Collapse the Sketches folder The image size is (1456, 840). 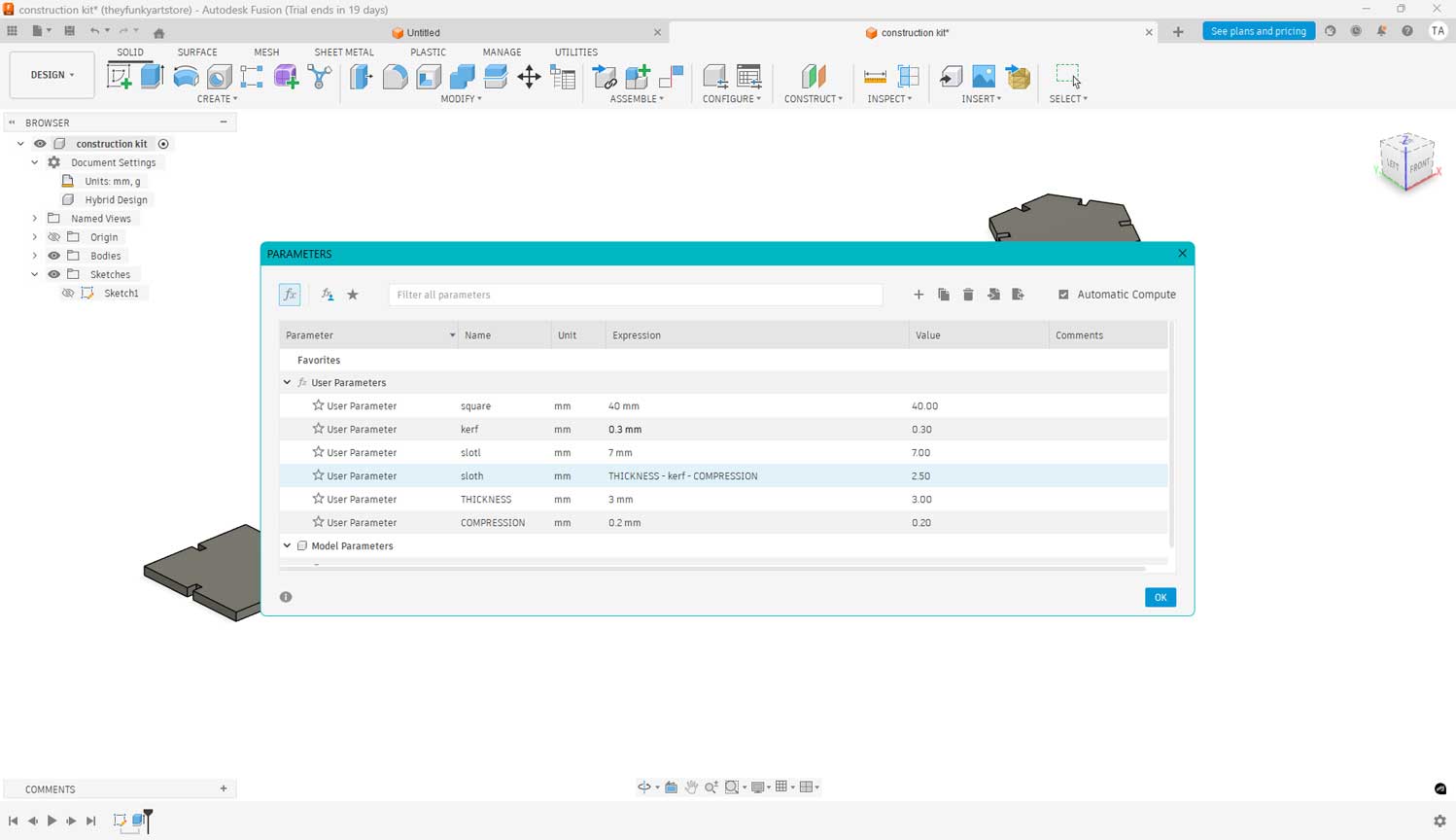point(35,274)
